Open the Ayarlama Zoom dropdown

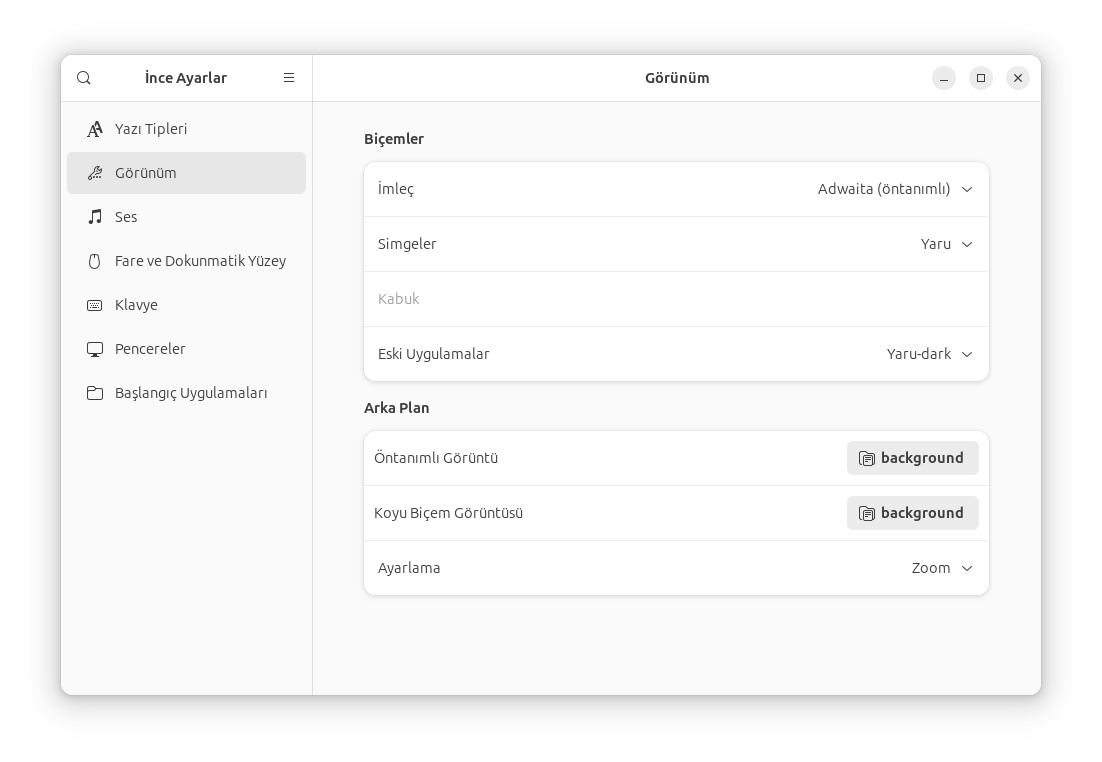(x=942, y=568)
